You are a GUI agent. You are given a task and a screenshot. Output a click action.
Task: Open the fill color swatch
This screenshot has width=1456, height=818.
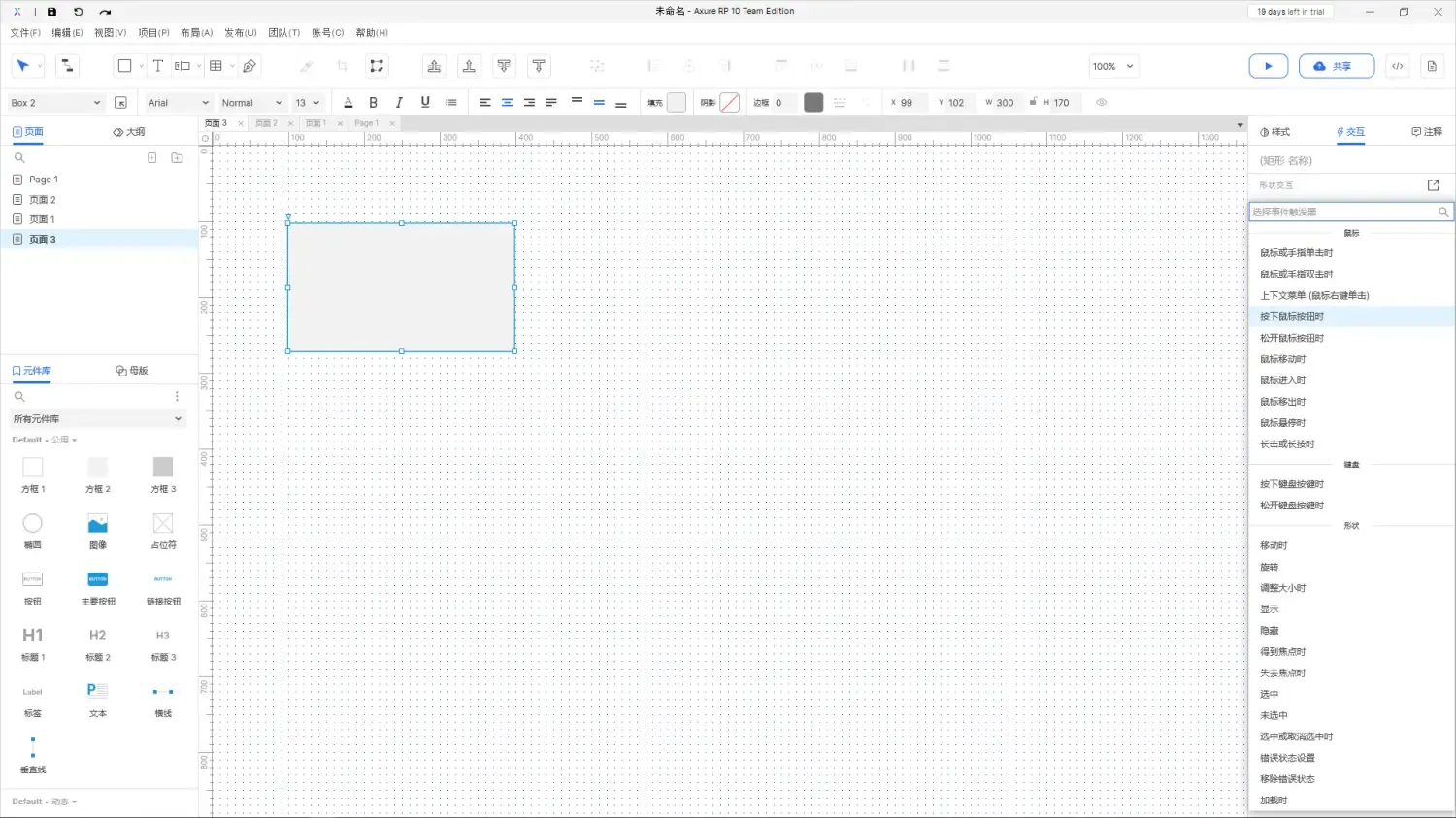[677, 103]
